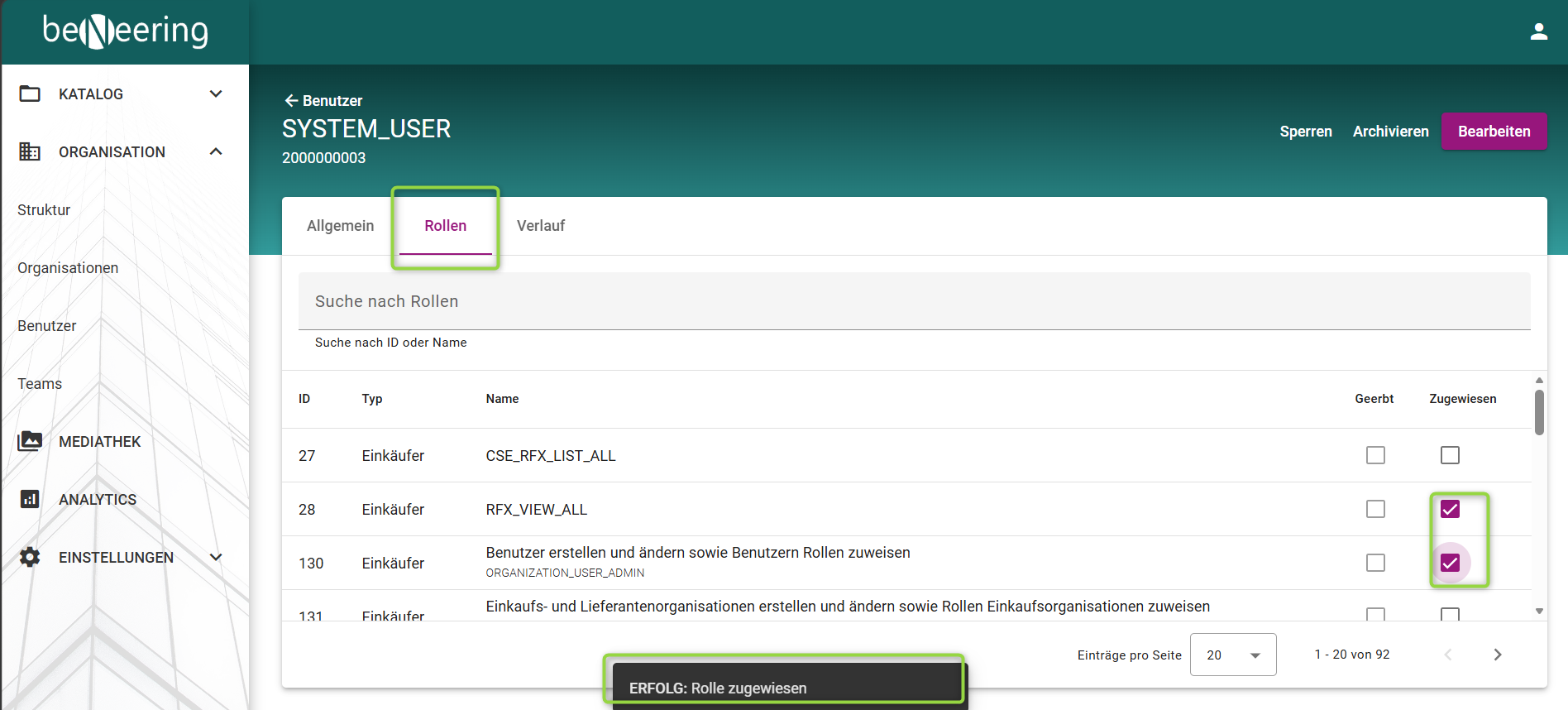Assign role CSE_RFX_LIST_ALL via Zugewiesen checkbox
Screen dimensions: 1568x710
(x=1450, y=455)
